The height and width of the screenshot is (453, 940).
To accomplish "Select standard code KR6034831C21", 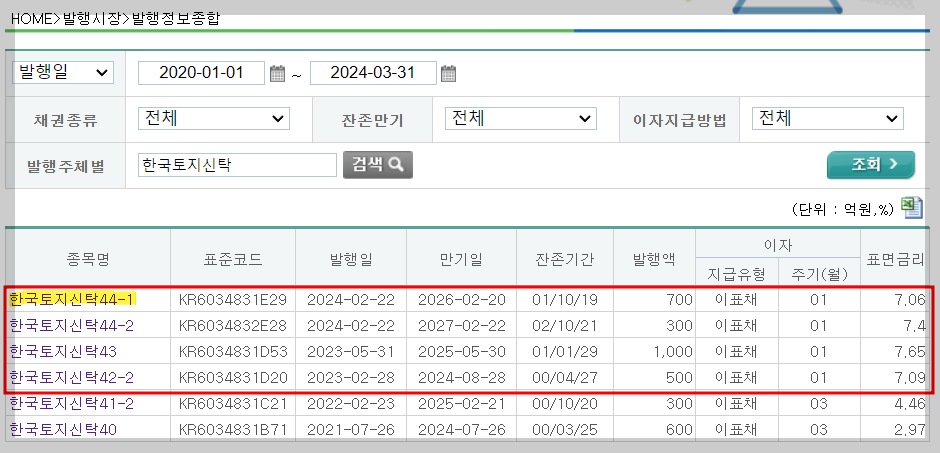I will [233, 404].
